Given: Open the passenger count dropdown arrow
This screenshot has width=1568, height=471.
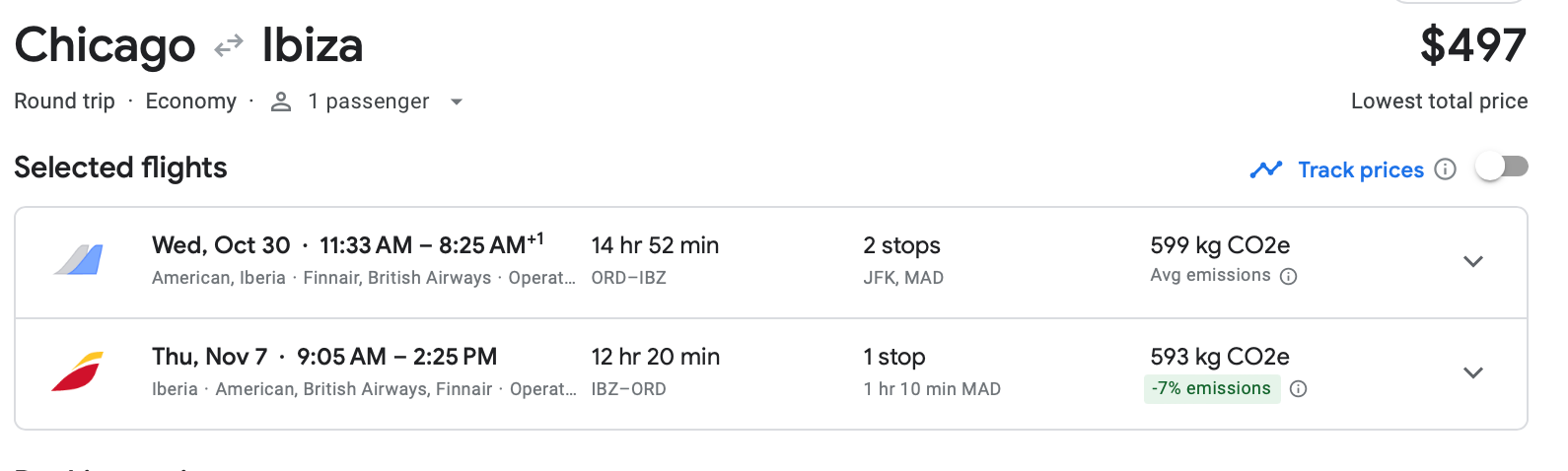Looking at the screenshot, I should 456,101.
